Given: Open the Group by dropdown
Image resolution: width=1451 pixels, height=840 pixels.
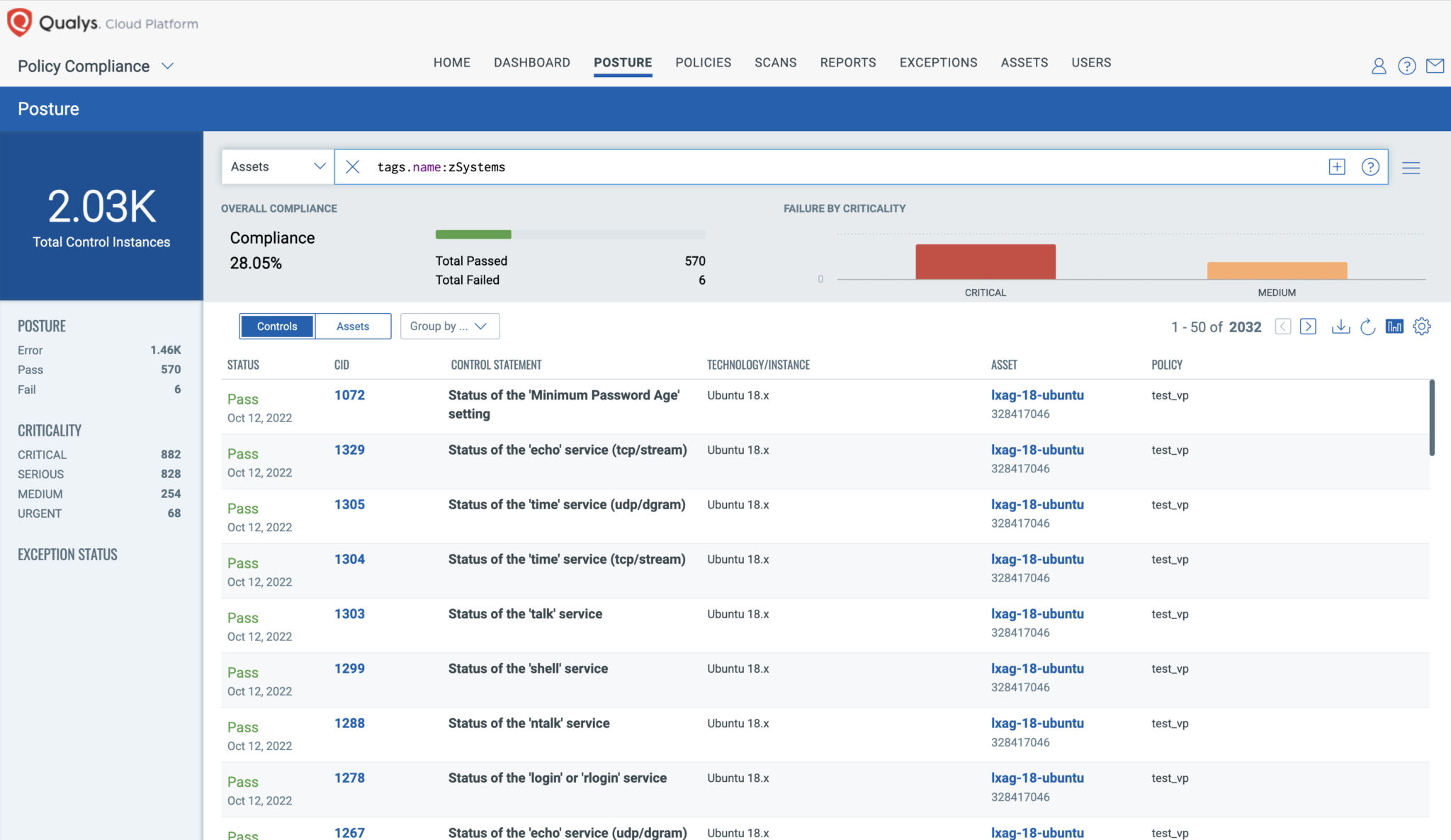Looking at the screenshot, I should tap(448, 326).
